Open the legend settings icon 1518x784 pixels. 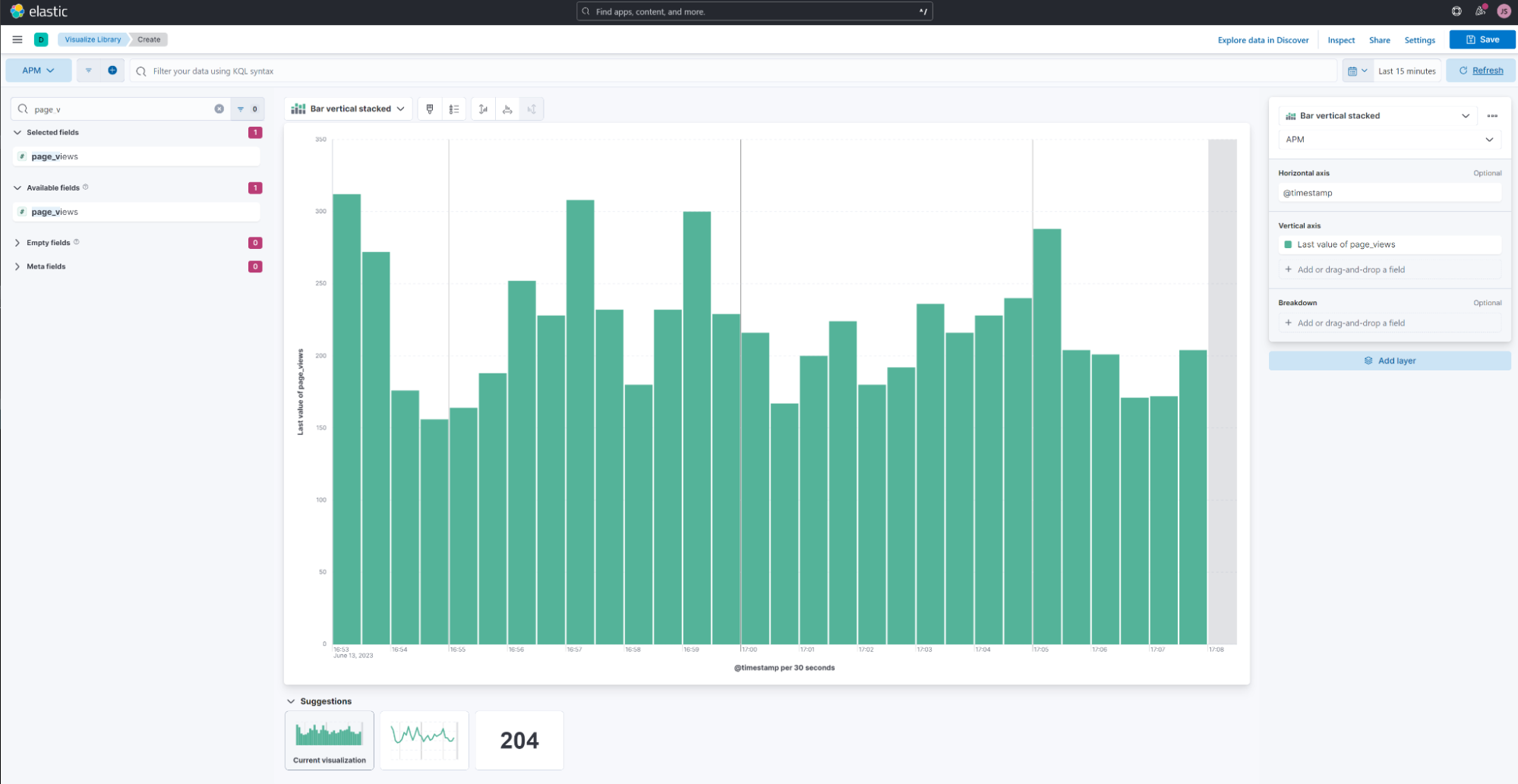click(x=454, y=109)
